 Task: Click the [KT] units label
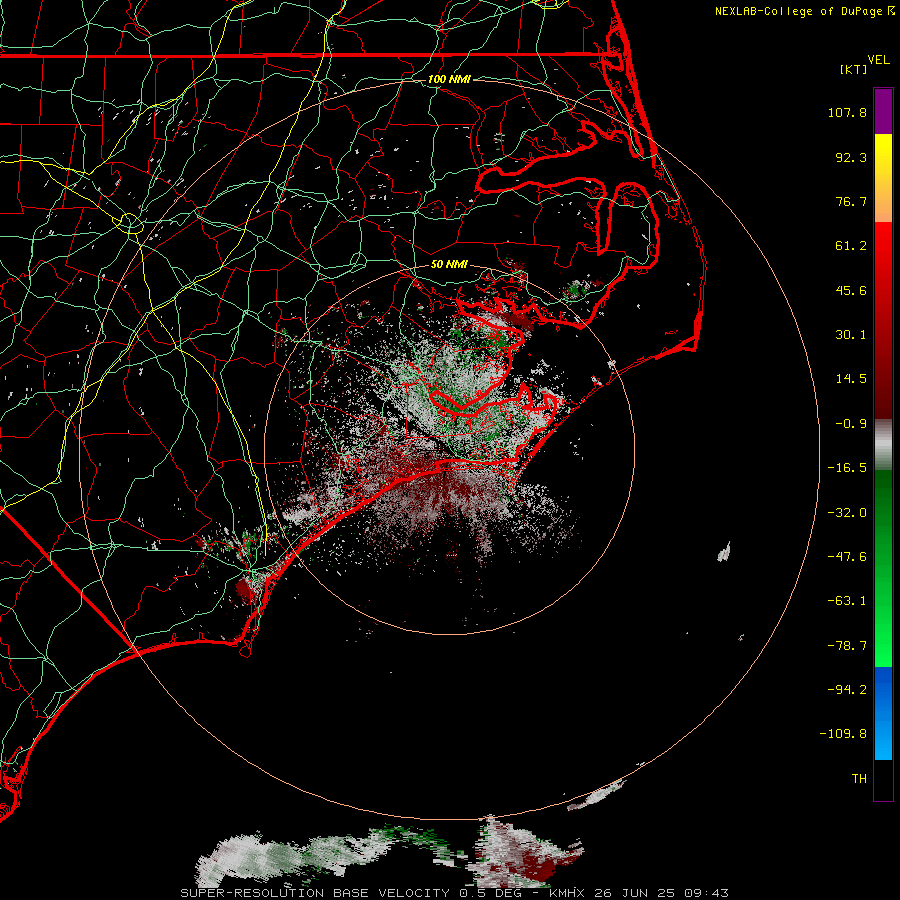[854, 69]
